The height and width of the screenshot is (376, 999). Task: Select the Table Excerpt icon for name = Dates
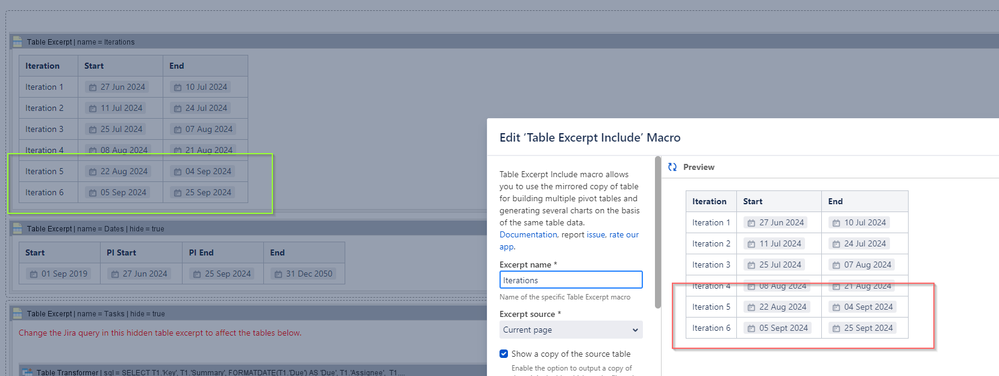[x=18, y=228]
